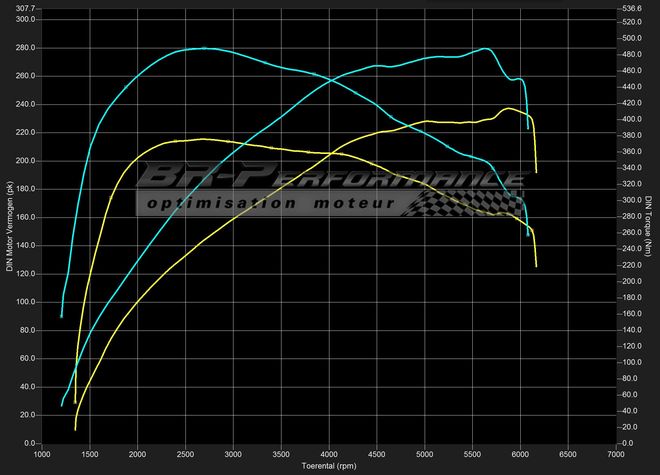Click the 4000 tick on the rpm axis
660x475 pixels.
(330, 454)
